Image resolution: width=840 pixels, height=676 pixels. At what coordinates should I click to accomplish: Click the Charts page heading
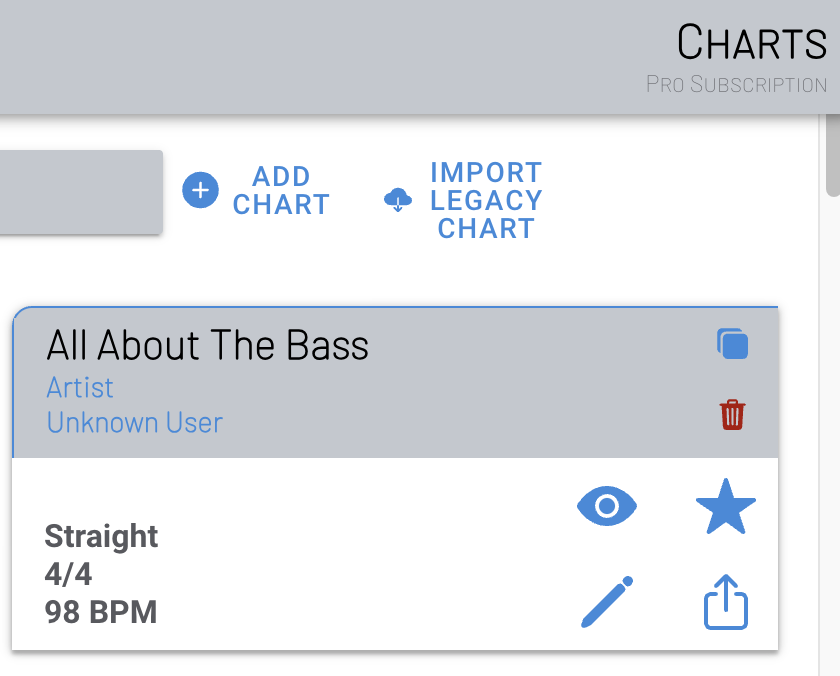click(x=751, y=43)
